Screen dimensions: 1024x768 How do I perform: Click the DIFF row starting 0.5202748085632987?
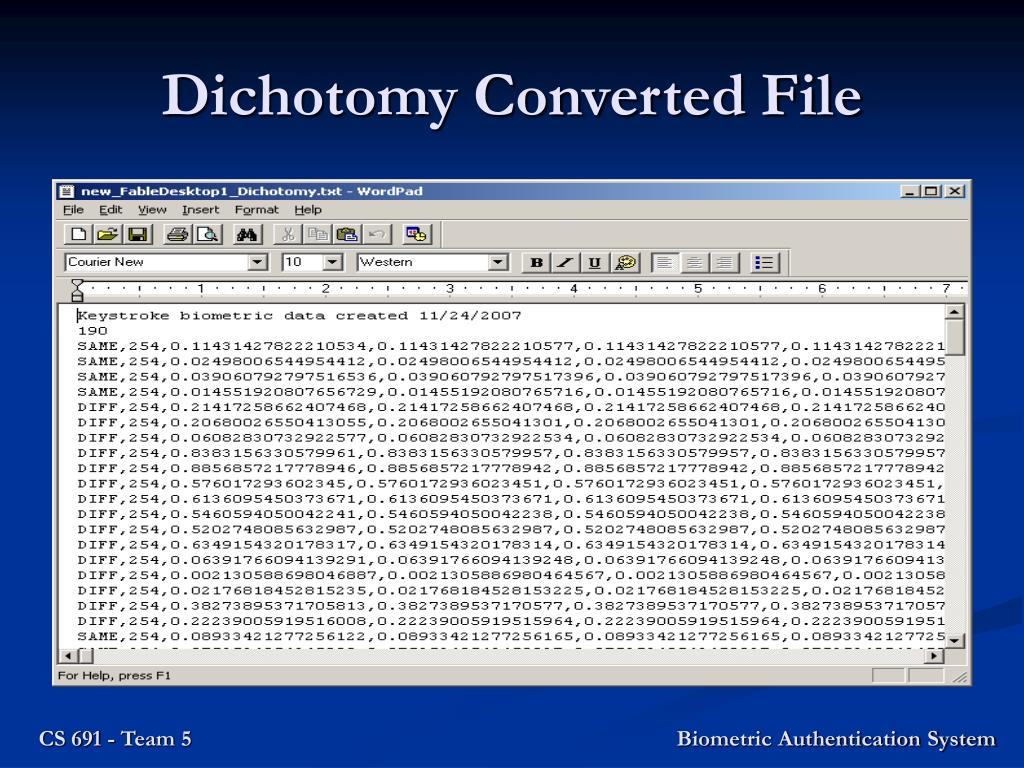(511, 529)
